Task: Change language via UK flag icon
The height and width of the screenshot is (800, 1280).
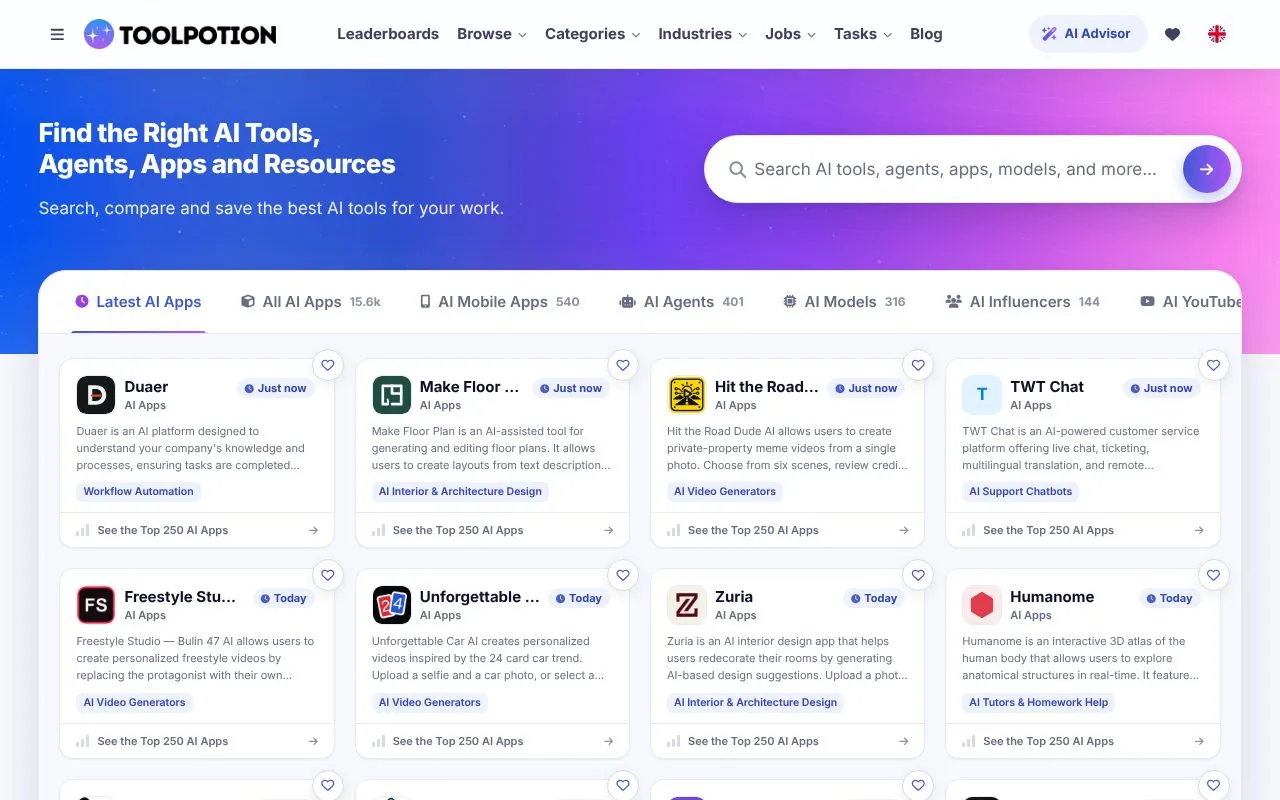Action: (1217, 34)
